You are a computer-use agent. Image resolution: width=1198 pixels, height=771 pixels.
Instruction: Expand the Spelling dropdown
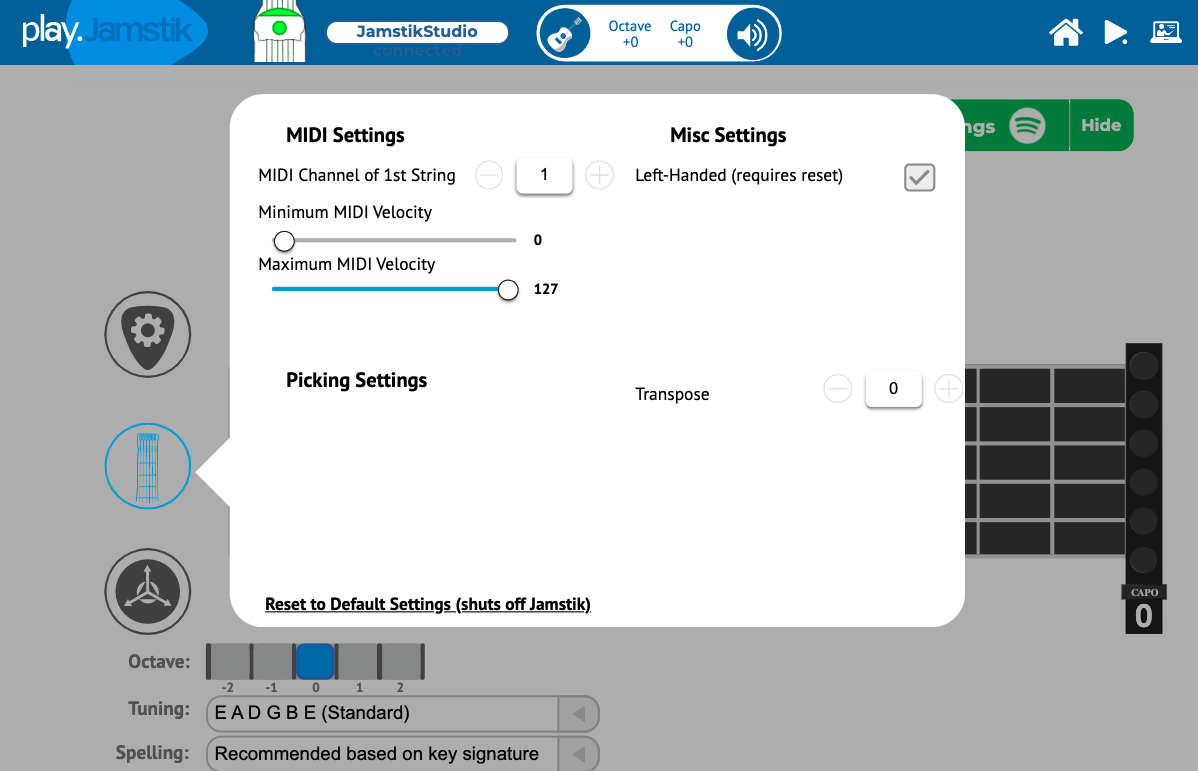click(578, 754)
